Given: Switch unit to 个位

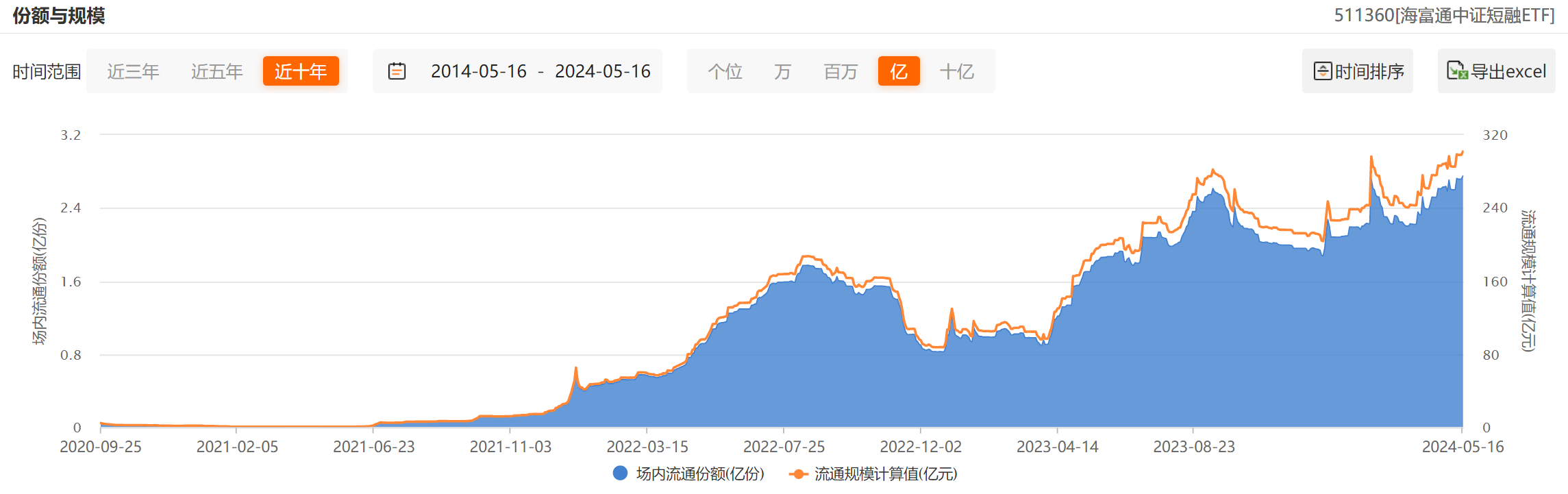Looking at the screenshot, I should click(x=725, y=71).
